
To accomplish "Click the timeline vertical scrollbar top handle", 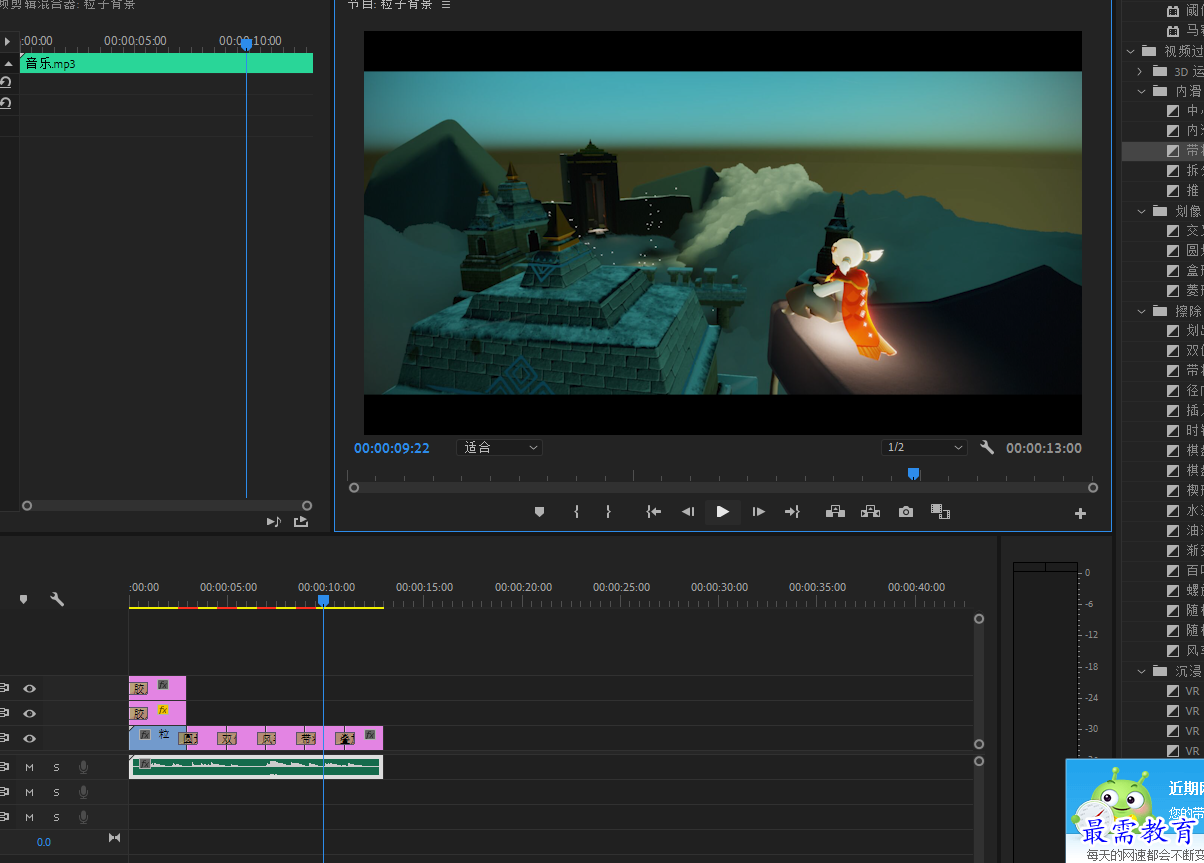I will tap(979, 618).
